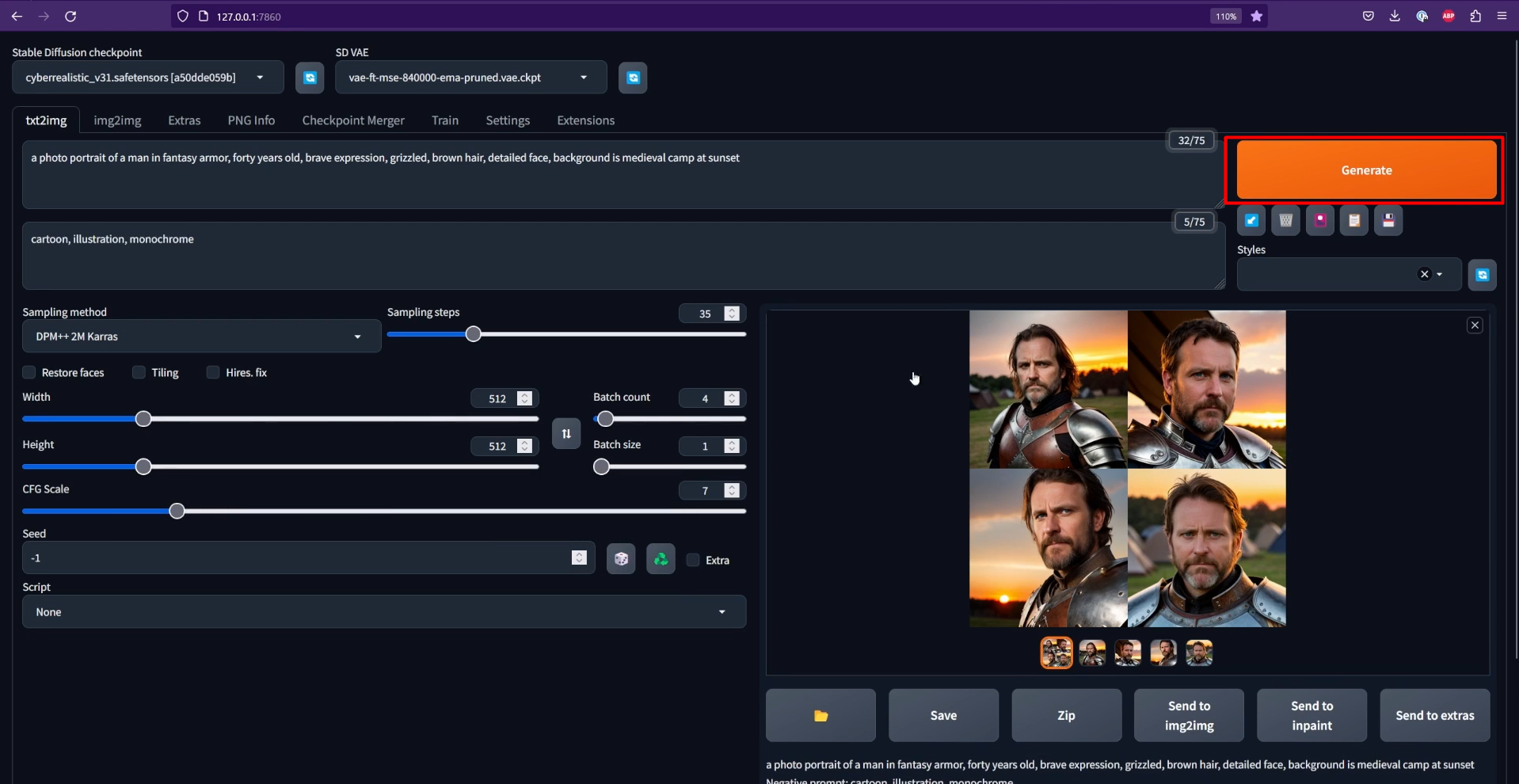
Task: Click the swap width and height button
Action: [565, 433]
